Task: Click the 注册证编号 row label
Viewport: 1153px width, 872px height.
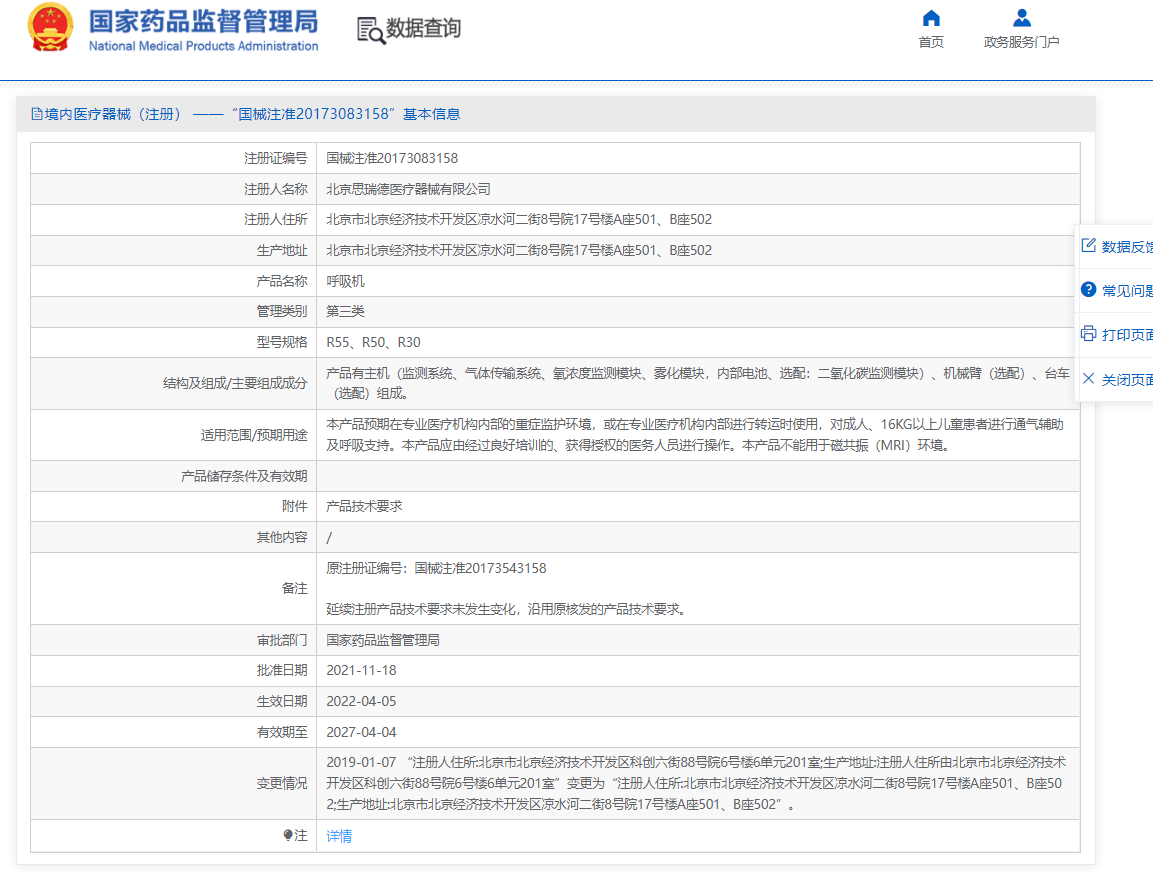Action: click(x=276, y=158)
